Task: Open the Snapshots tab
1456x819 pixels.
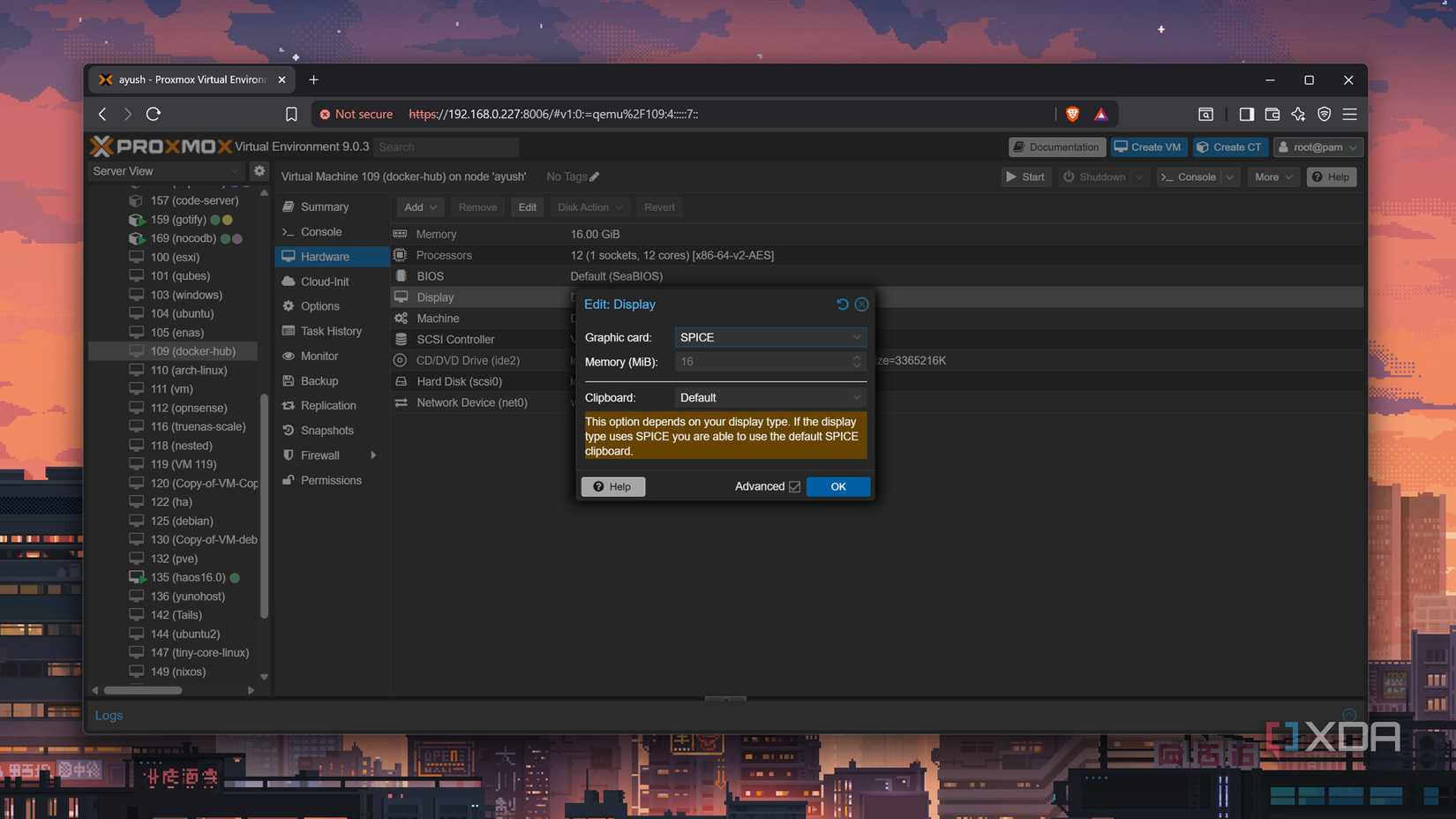Action: [x=326, y=431]
